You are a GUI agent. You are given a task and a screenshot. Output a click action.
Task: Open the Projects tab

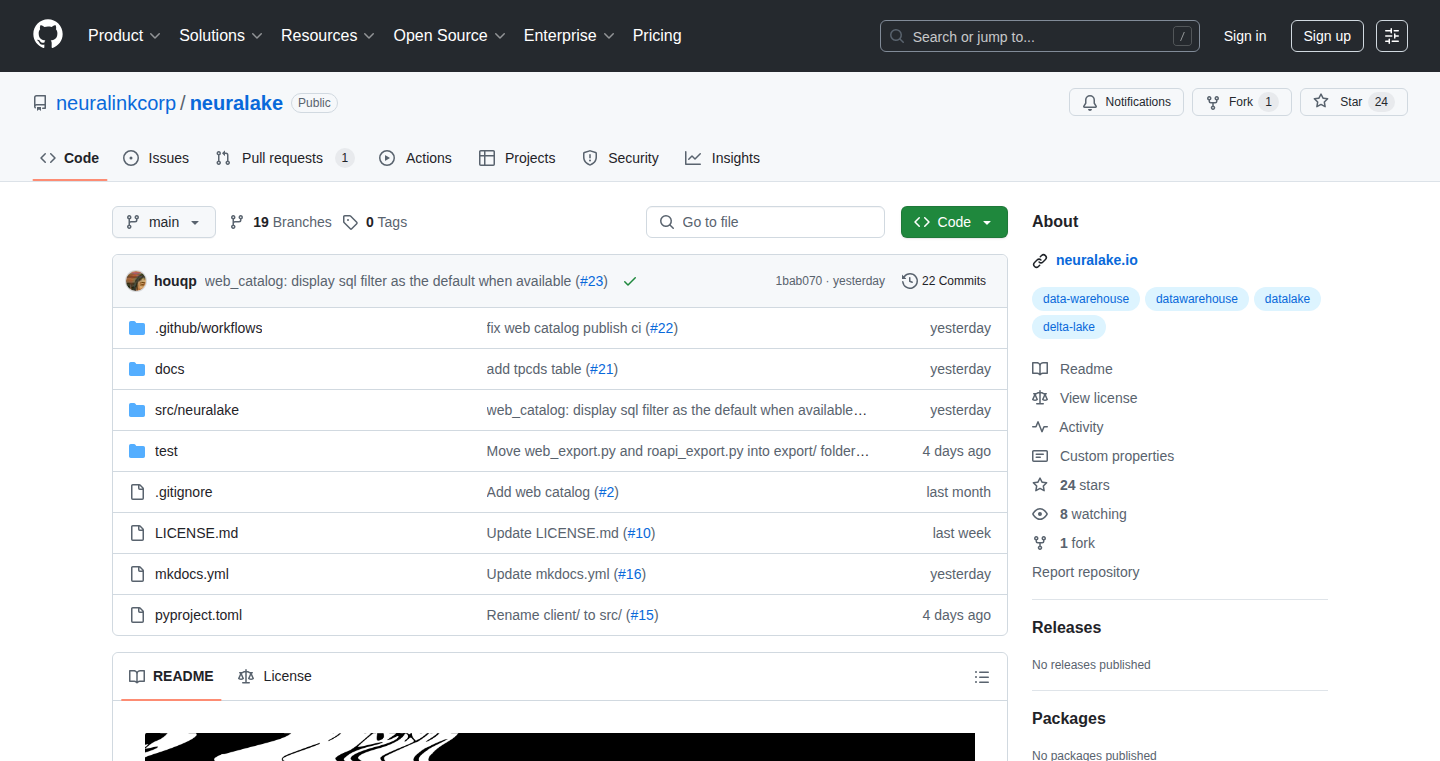517,158
